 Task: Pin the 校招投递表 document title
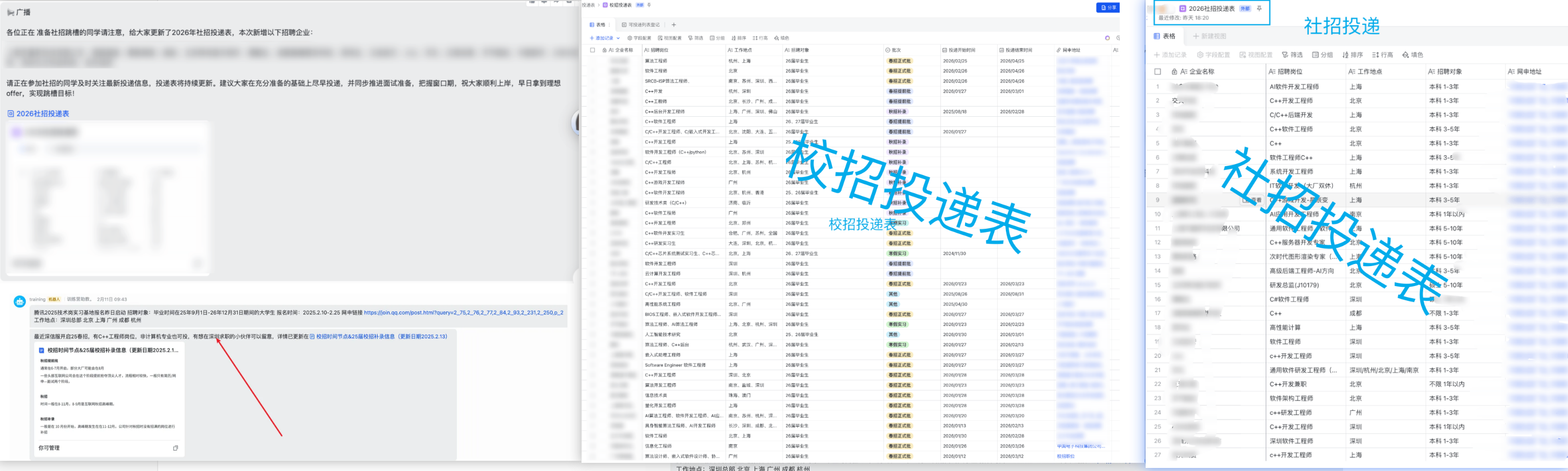tap(649, 5)
